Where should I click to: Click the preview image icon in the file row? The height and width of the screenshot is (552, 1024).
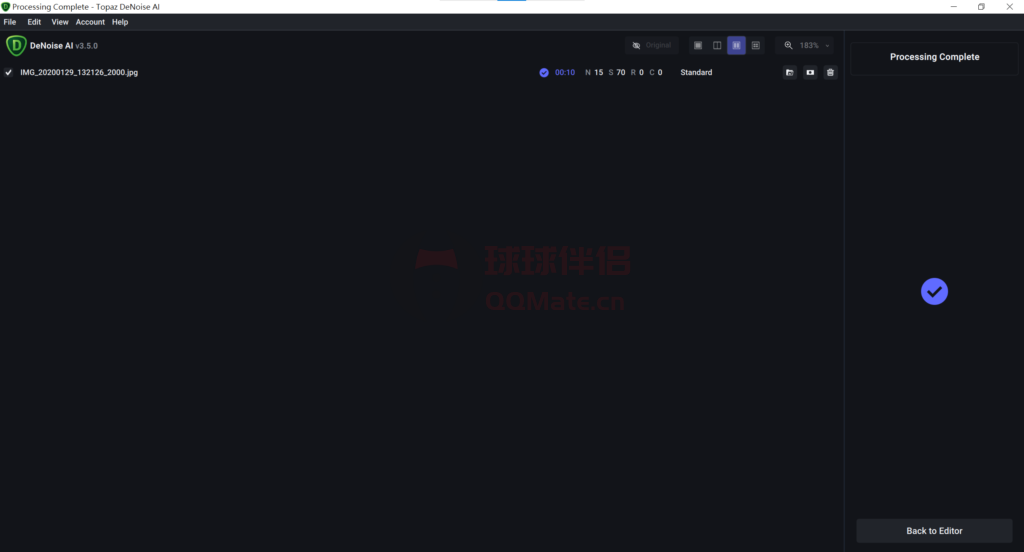coord(810,73)
